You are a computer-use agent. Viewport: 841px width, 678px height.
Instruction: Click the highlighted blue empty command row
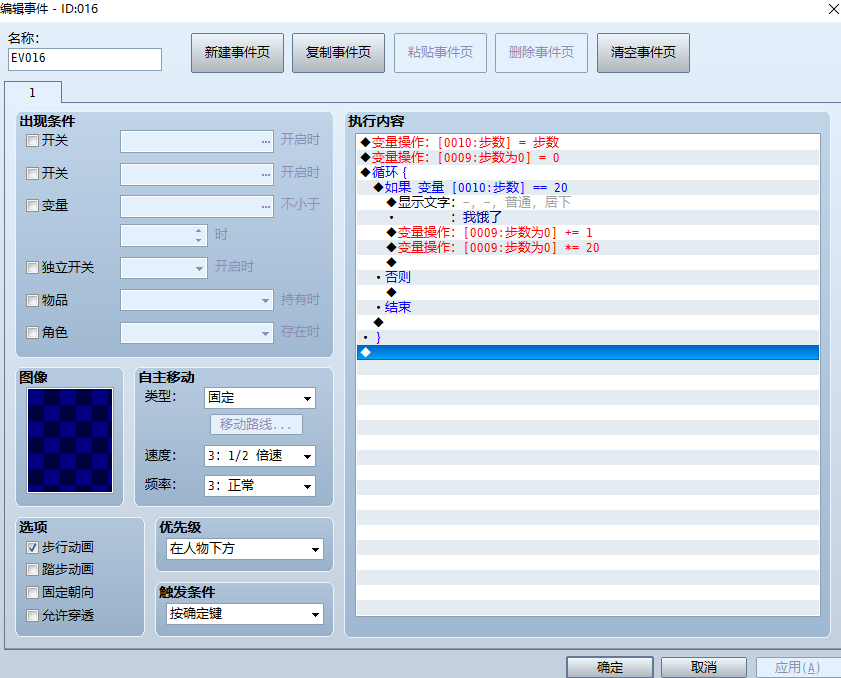coord(588,352)
